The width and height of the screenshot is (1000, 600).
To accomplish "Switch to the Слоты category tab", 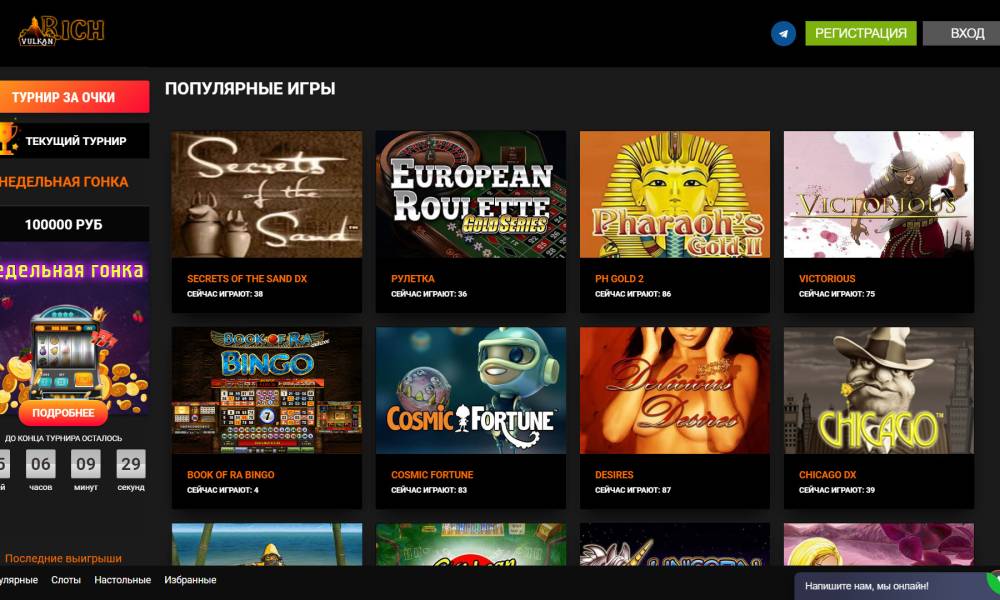I will click(x=66, y=580).
